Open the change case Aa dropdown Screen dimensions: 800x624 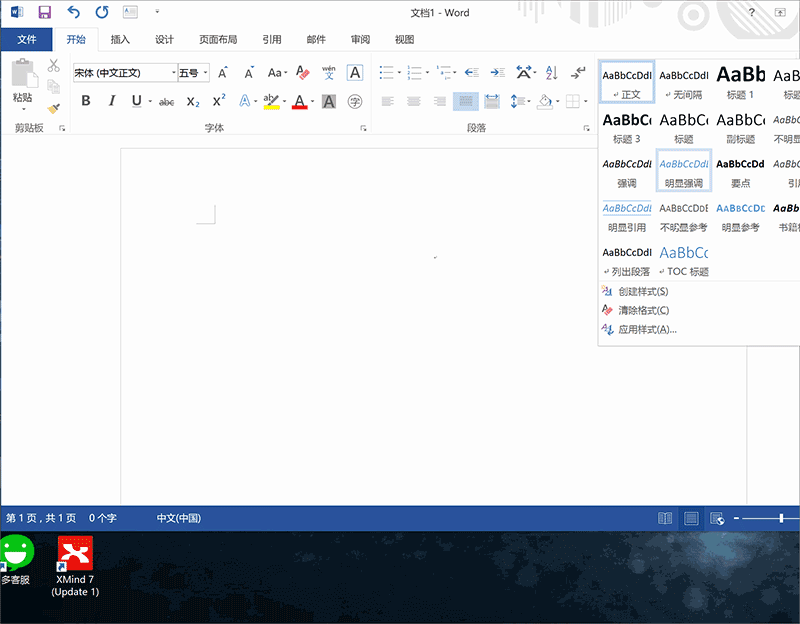coord(278,73)
